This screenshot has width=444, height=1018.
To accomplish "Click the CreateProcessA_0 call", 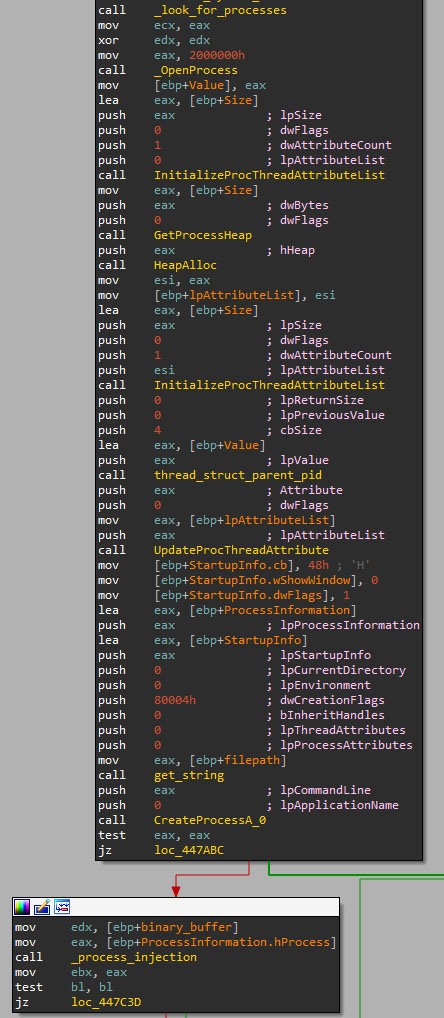I will click(210, 820).
